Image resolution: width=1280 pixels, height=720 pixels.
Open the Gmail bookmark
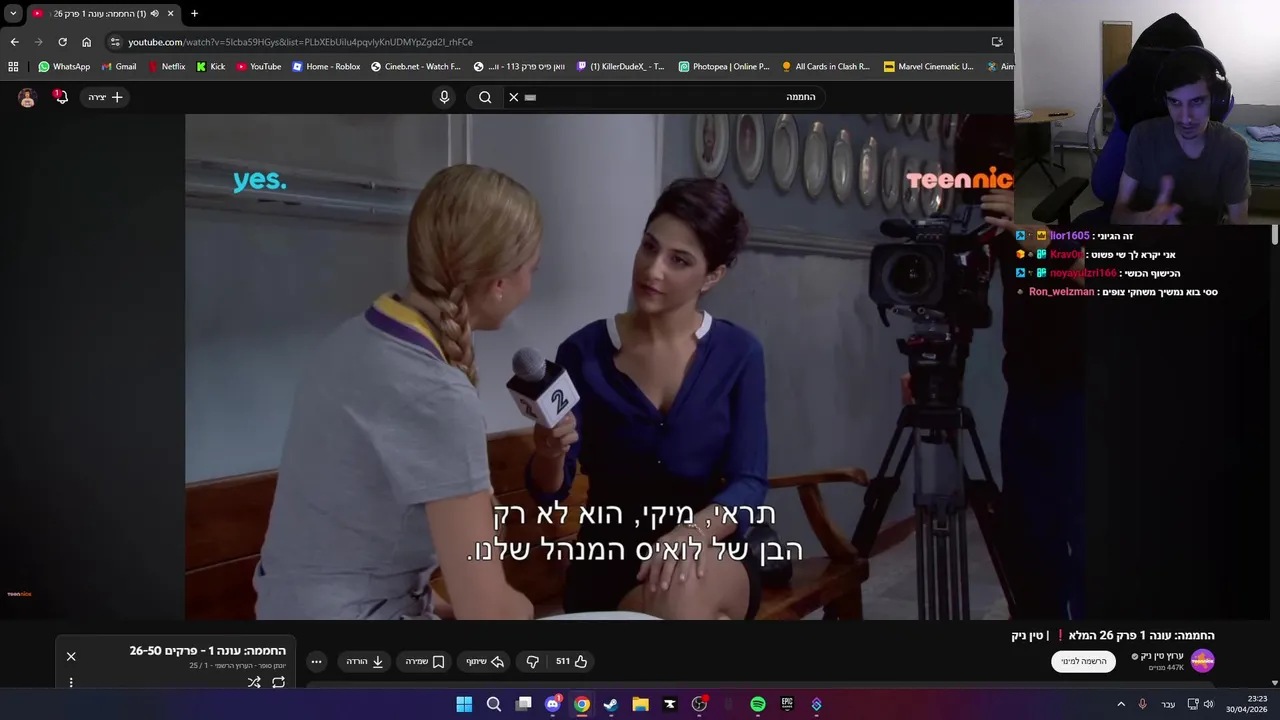tap(119, 67)
